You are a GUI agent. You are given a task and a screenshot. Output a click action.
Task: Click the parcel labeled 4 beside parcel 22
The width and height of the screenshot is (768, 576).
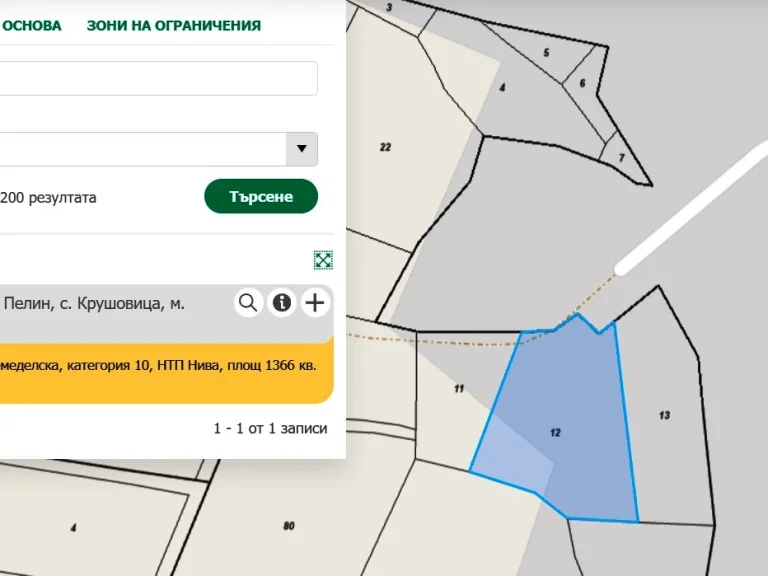[502, 88]
